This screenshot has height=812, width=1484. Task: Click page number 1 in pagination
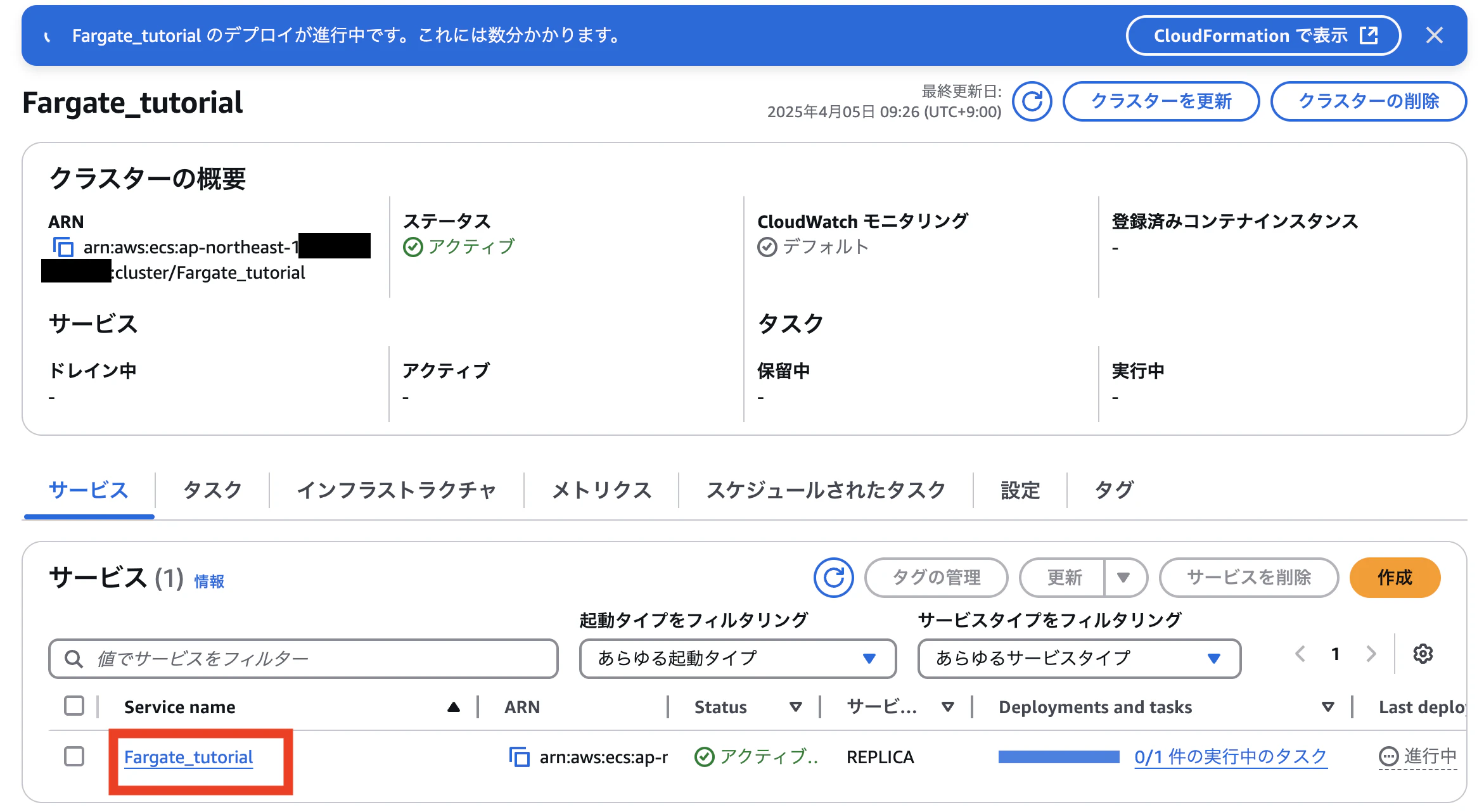pyautogui.click(x=1336, y=654)
